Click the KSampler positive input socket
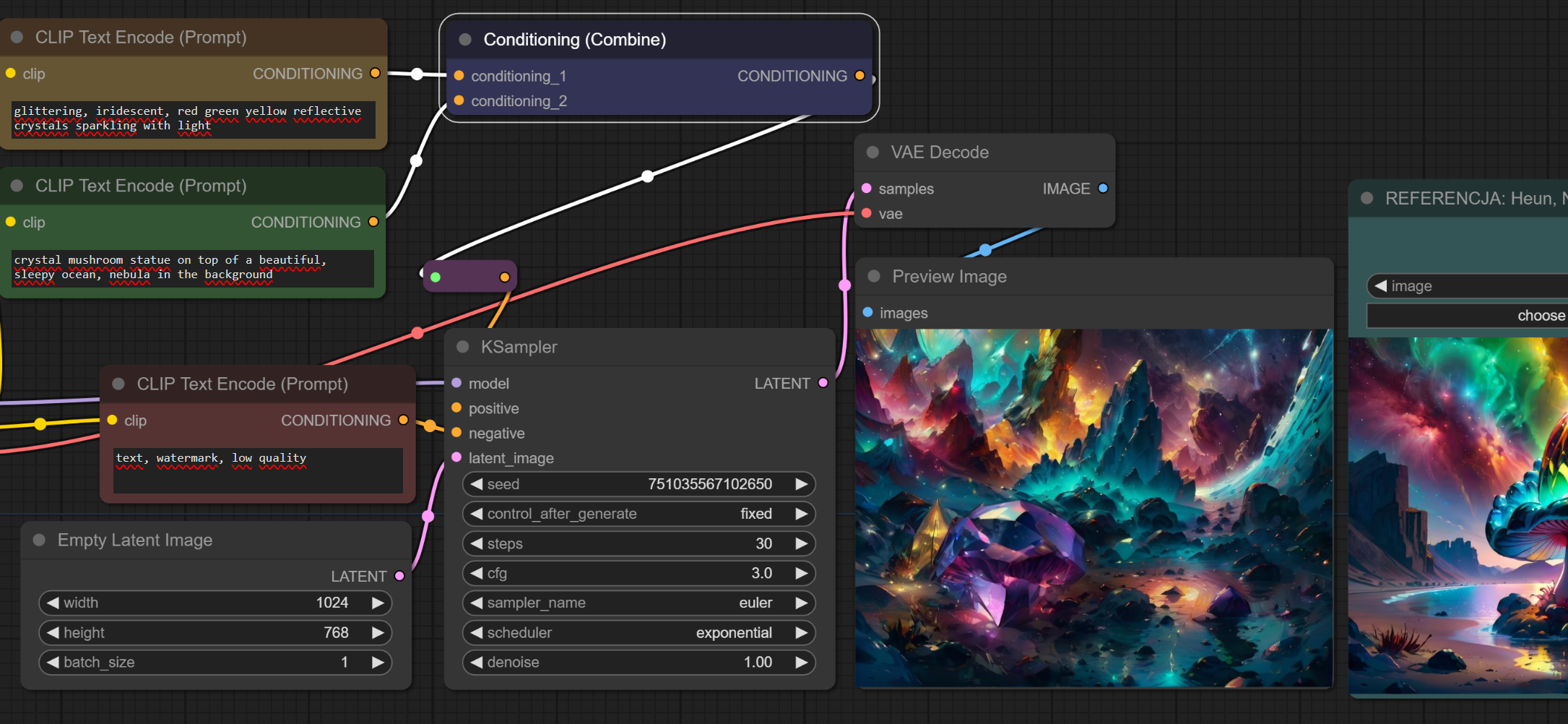Image resolution: width=1568 pixels, height=724 pixels. click(x=456, y=408)
